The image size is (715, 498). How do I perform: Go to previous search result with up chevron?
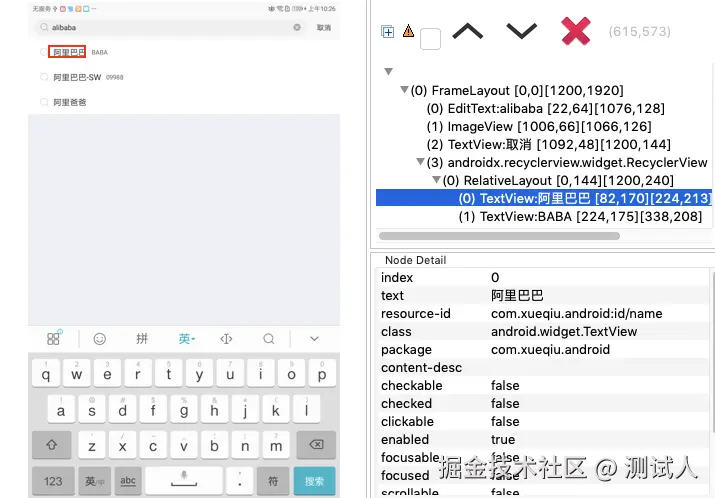tap(467, 31)
